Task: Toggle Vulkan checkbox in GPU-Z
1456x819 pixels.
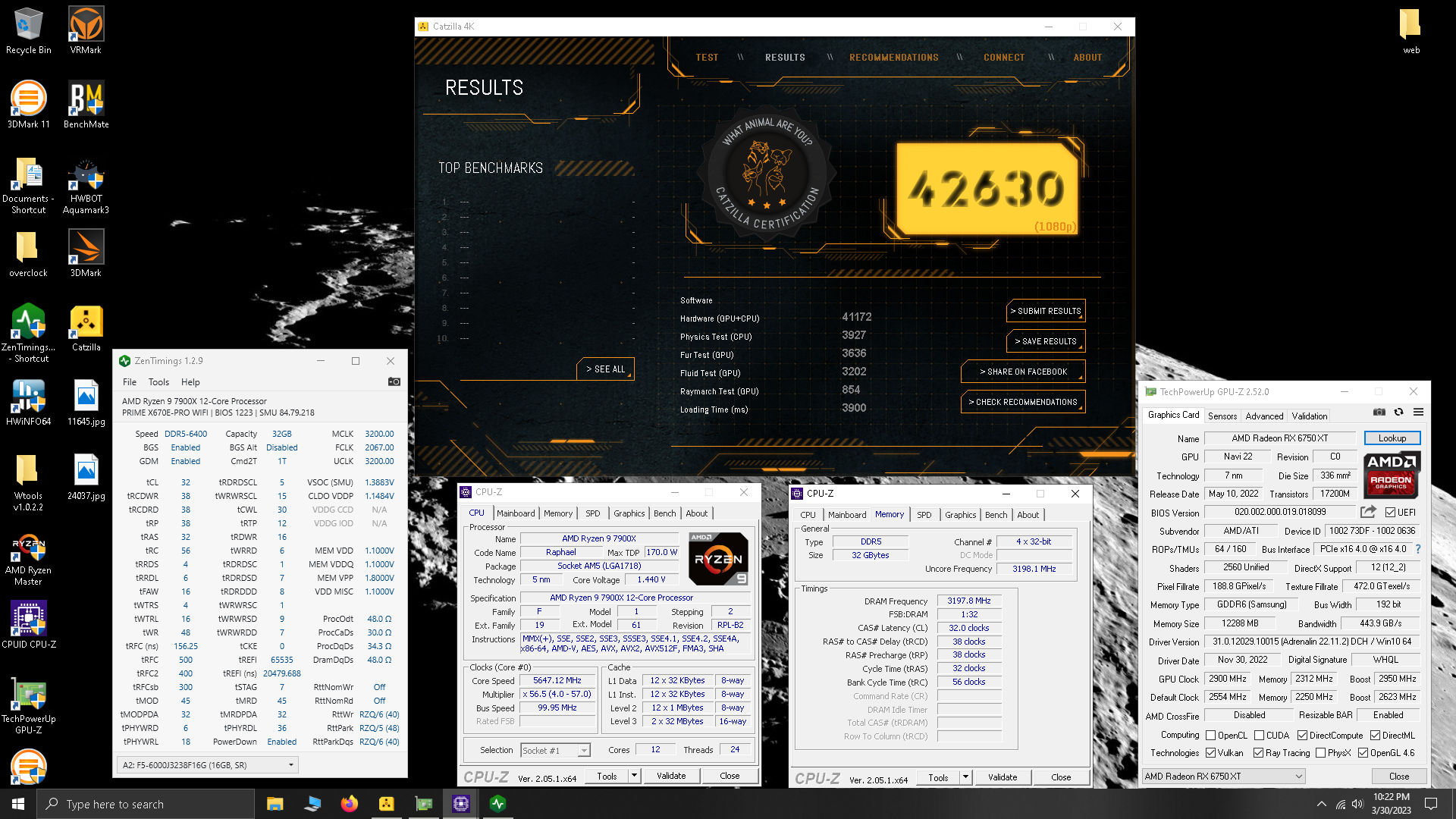Action: pyautogui.click(x=1211, y=753)
